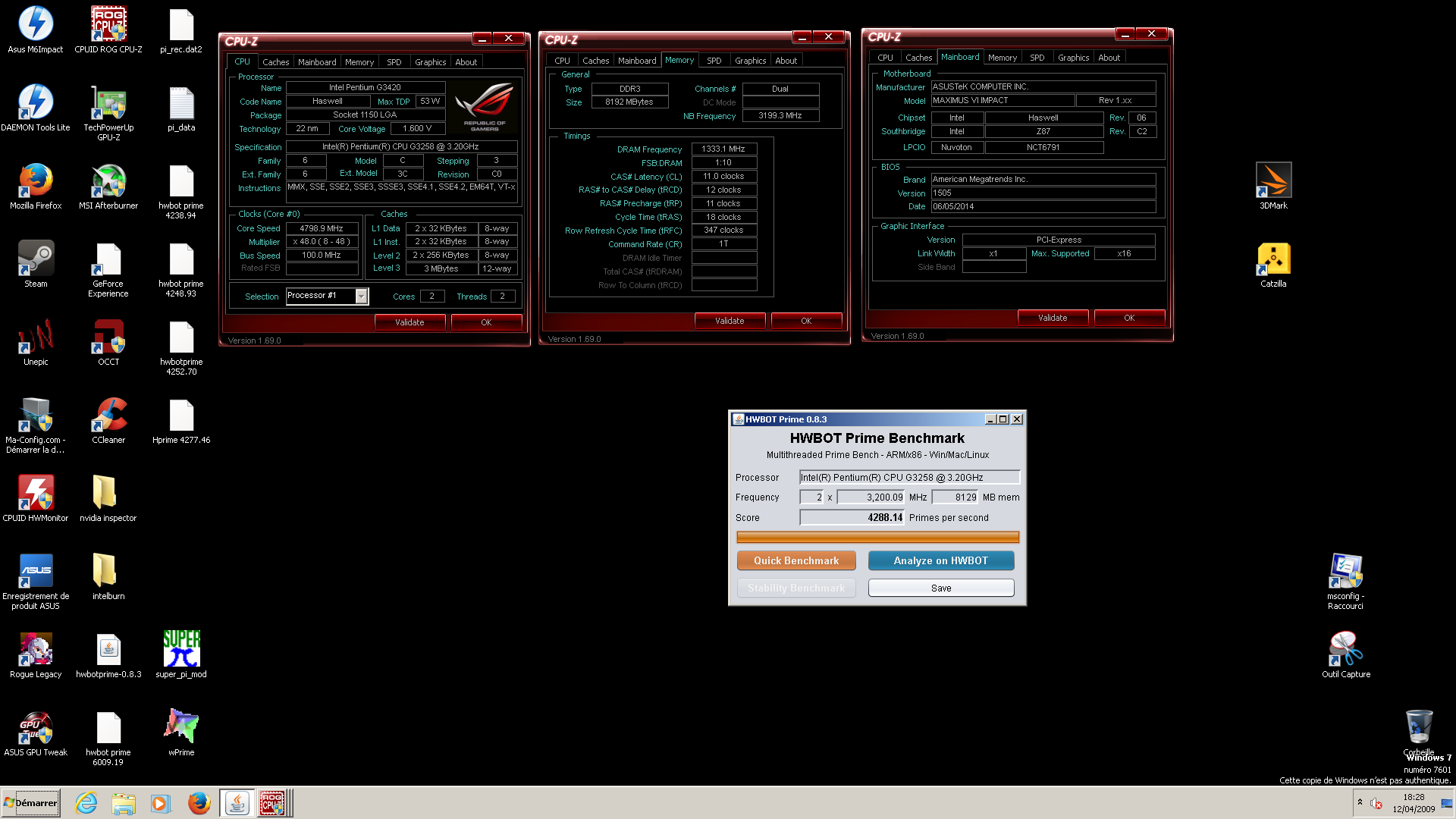The width and height of the screenshot is (1456, 819).
Task: Open Memory tab in left CPU-Z window
Action: pos(359,62)
